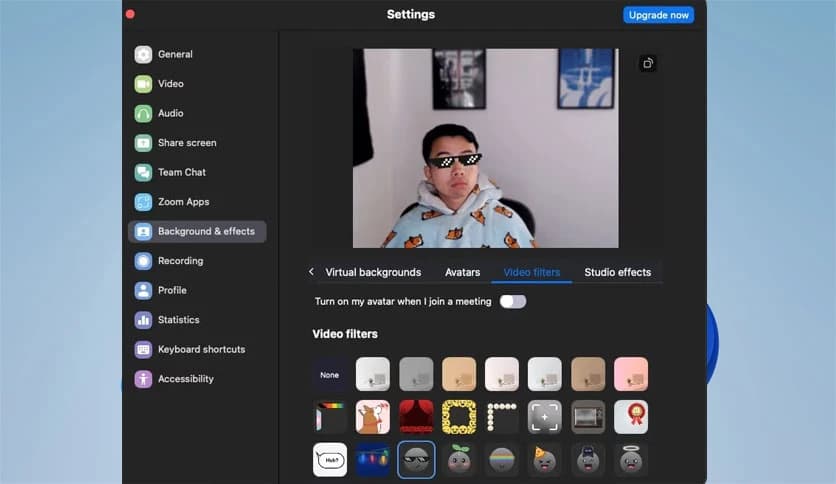Apply the salmon pink color filter
836x484 pixels.
point(631,375)
